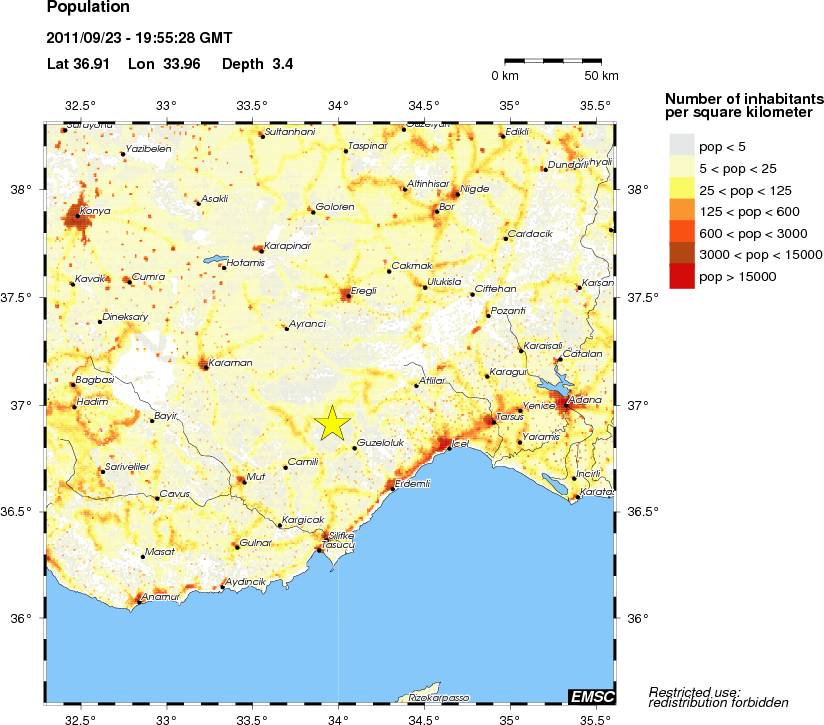The image size is (824, 725).
Task: Click the 'Population' title text
Action: (88, 8)
